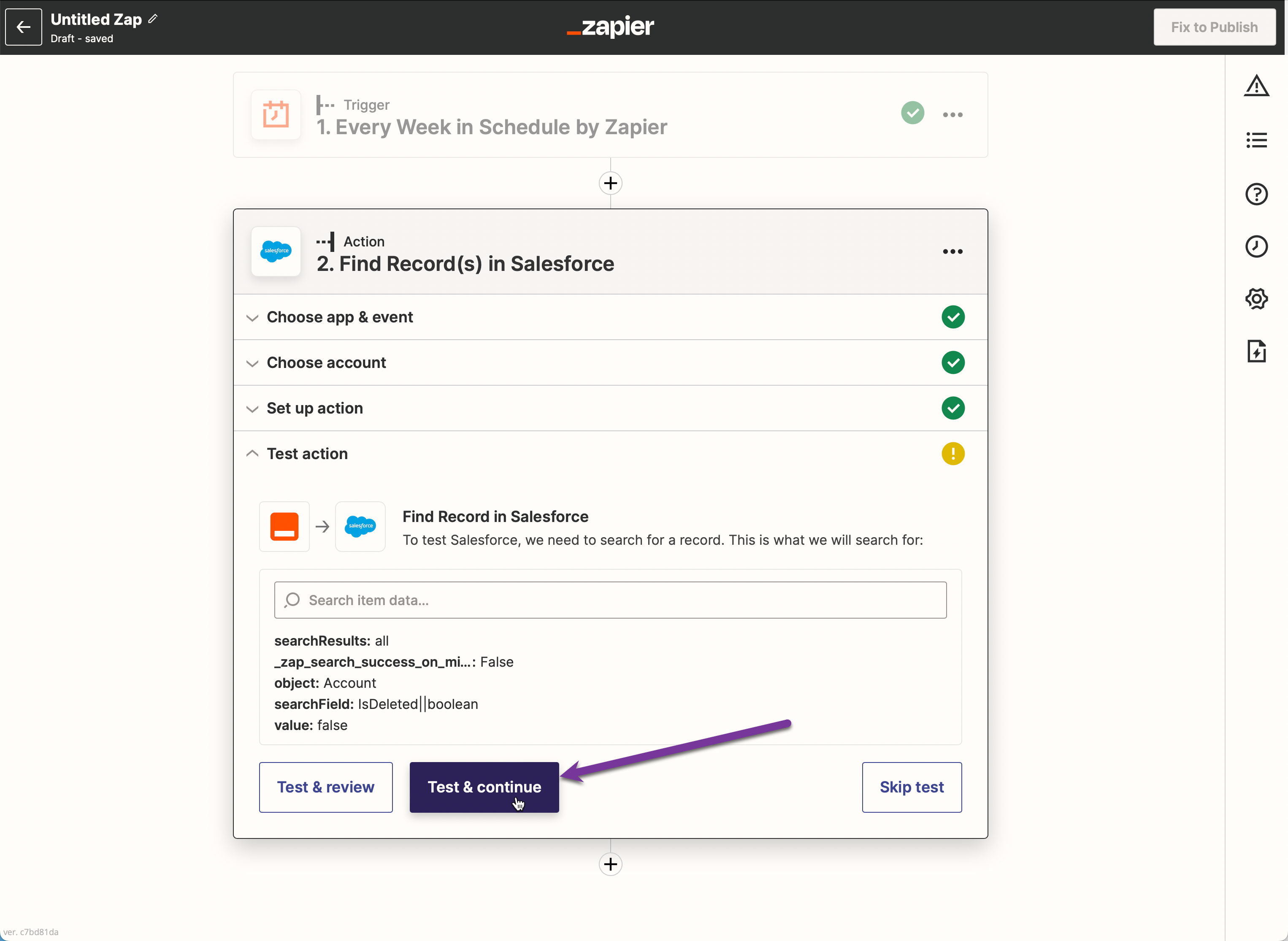Viewport: 1288px width, 941px height.
Task: Click the search magnifier icon
Action: (292, 600)
